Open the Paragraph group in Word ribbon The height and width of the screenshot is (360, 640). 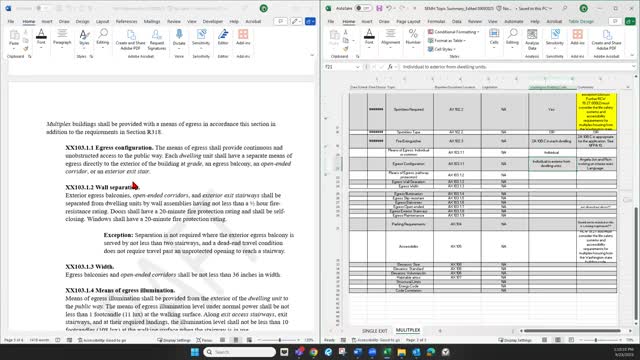coord(62,38)
